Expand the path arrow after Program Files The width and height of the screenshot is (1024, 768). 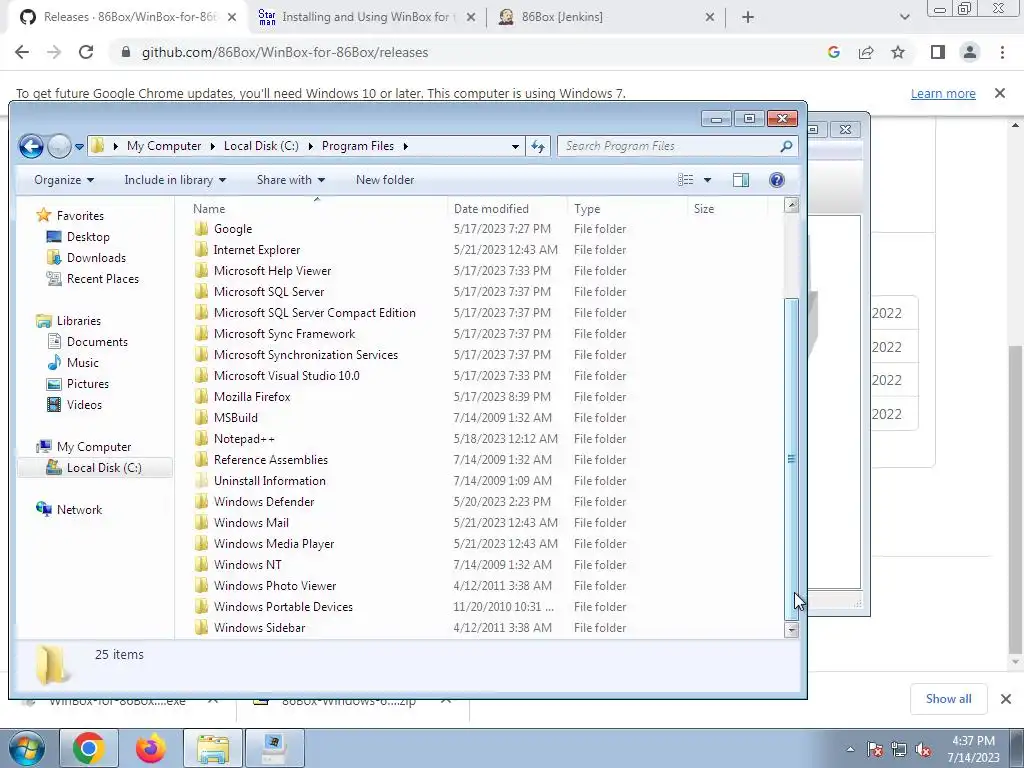406,146
